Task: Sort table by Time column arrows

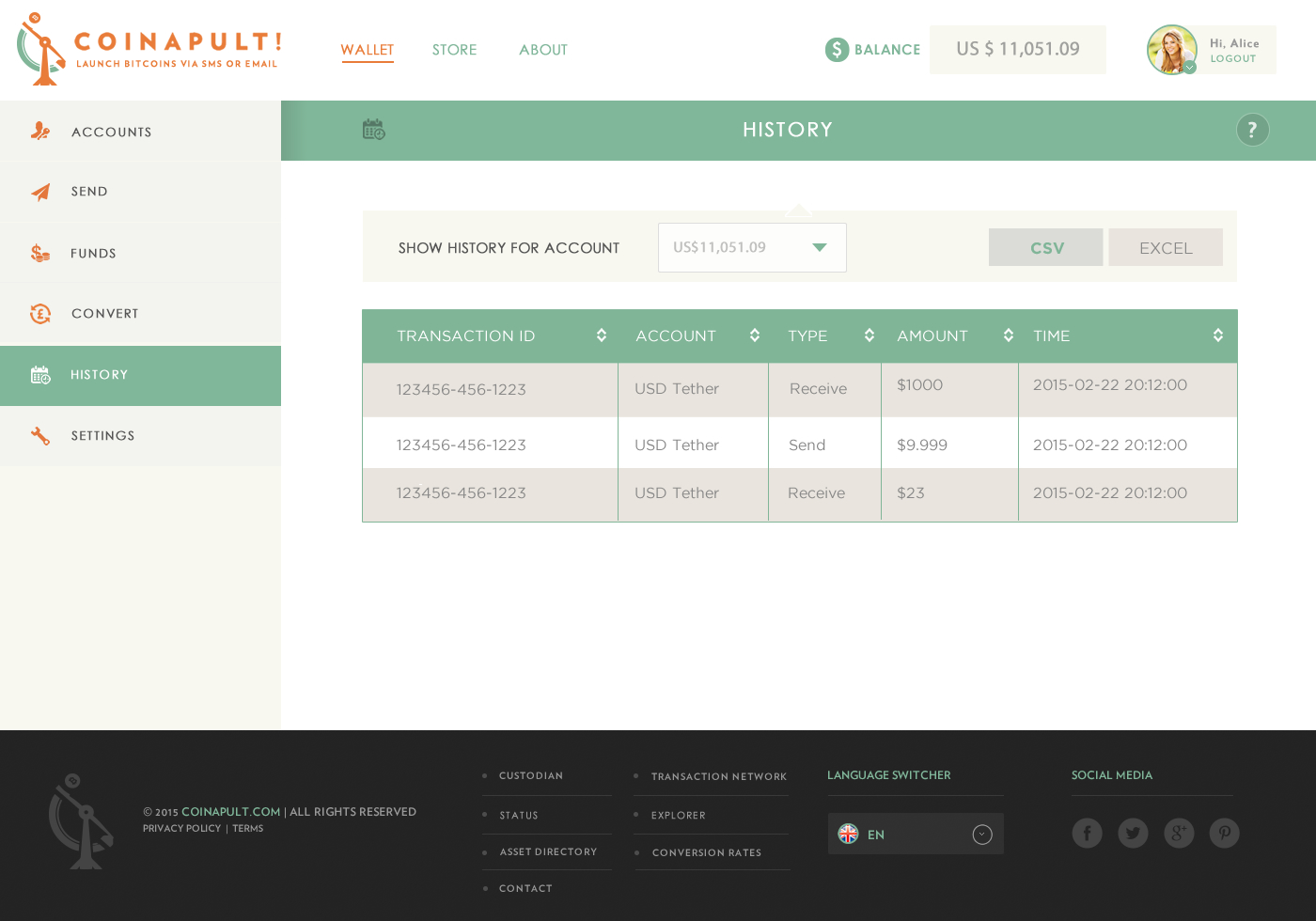Action: point(1218,336)
